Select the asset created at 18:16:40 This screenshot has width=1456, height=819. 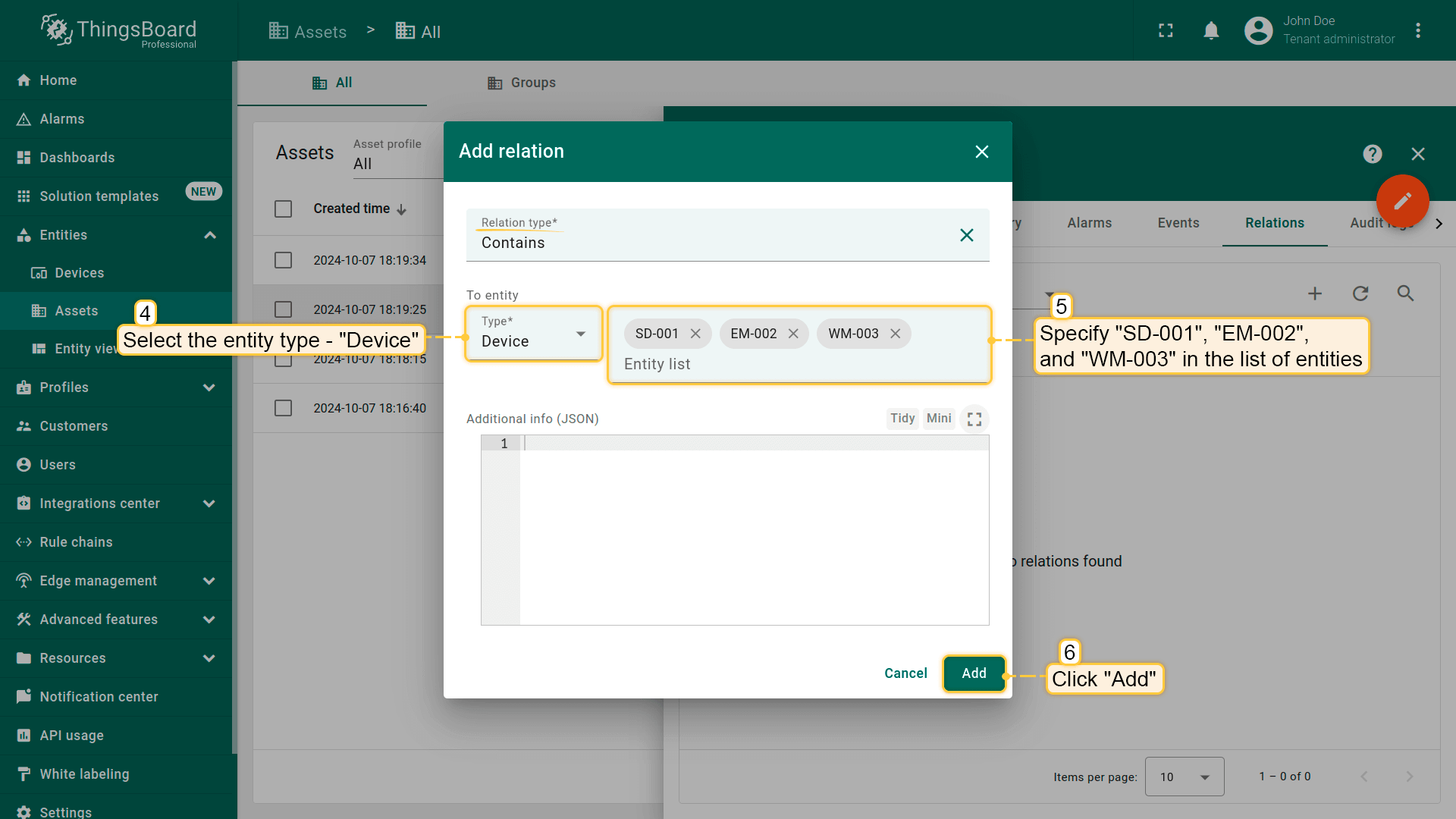(283, 408)
